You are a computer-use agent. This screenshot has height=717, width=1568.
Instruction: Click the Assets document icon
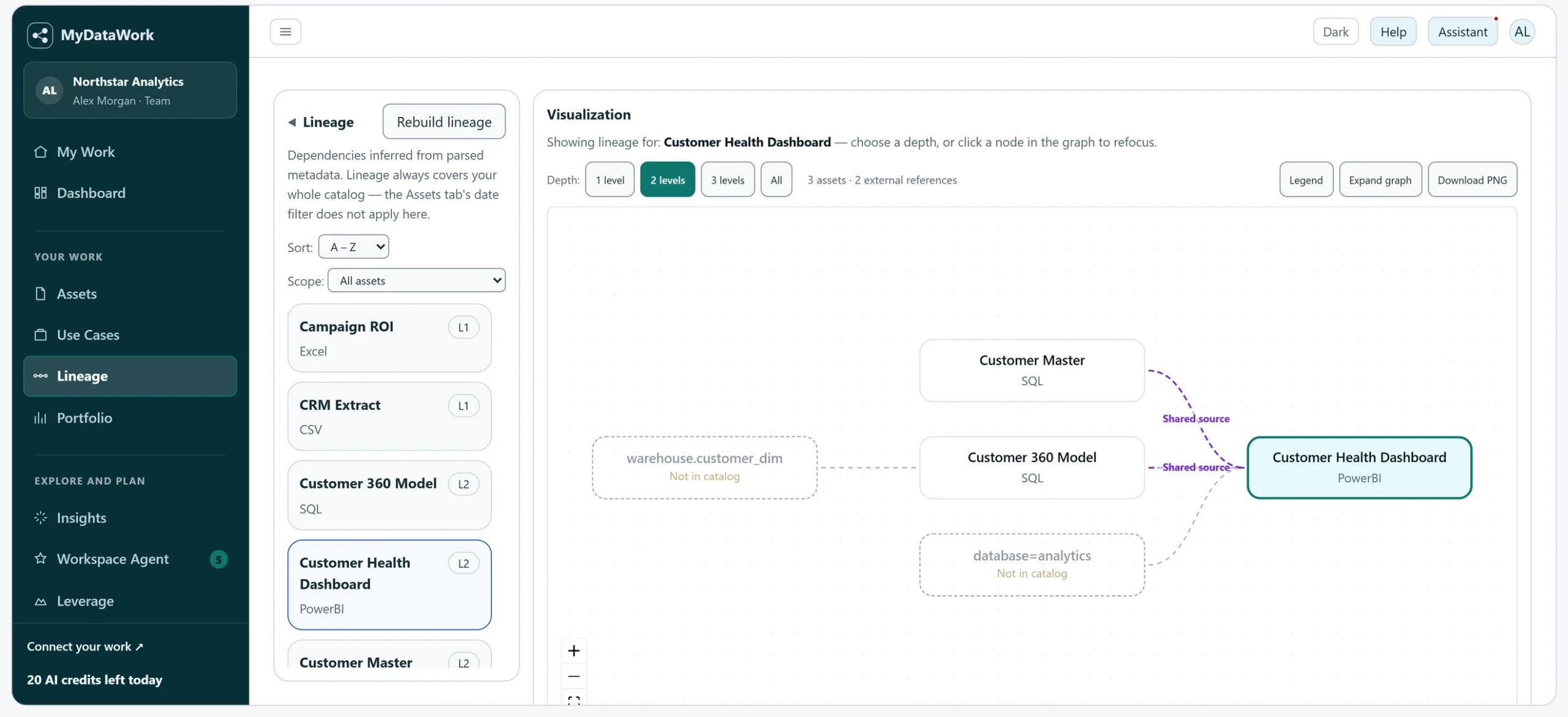40,294
